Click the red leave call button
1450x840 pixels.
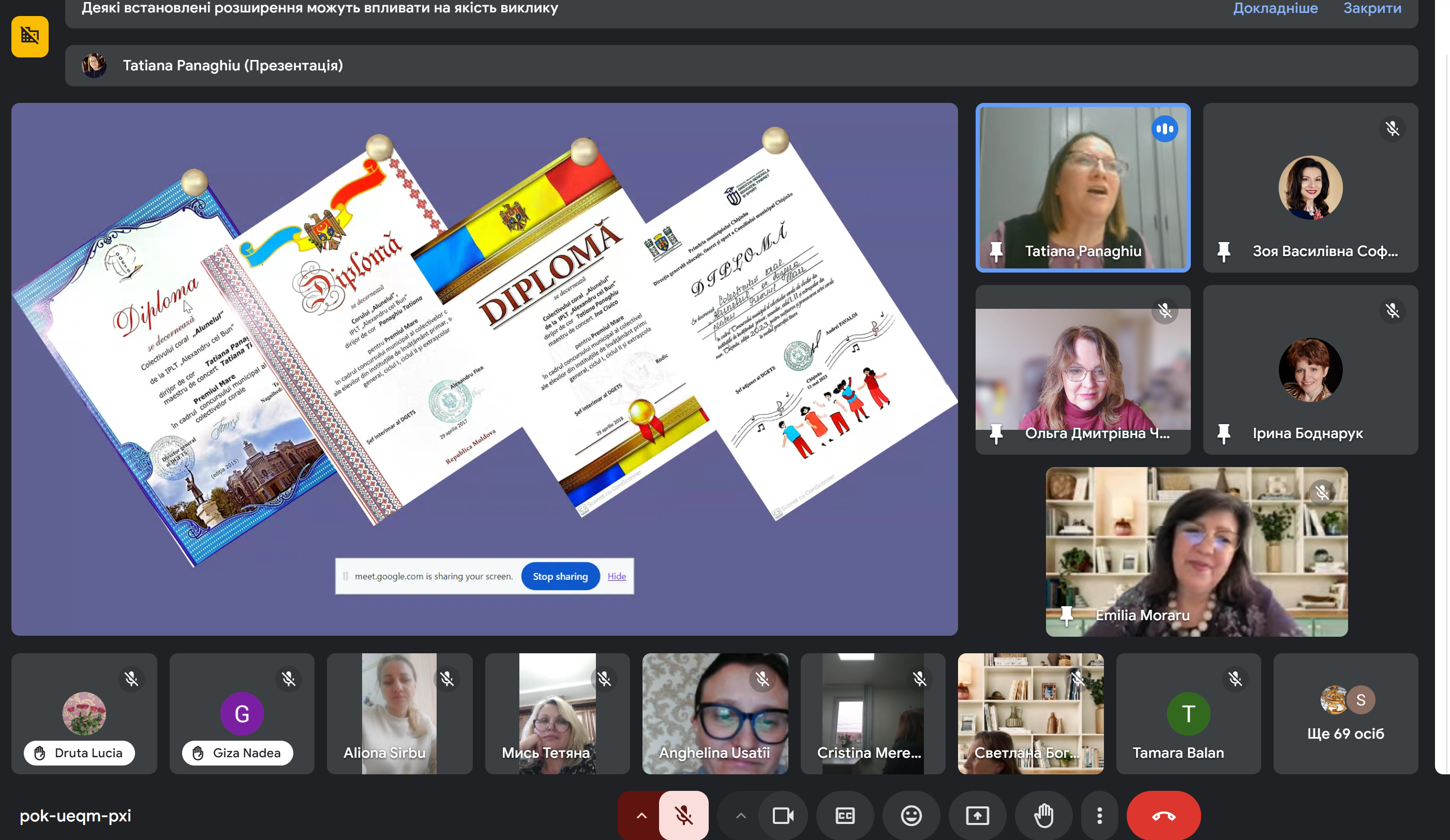pos(1163,815)
